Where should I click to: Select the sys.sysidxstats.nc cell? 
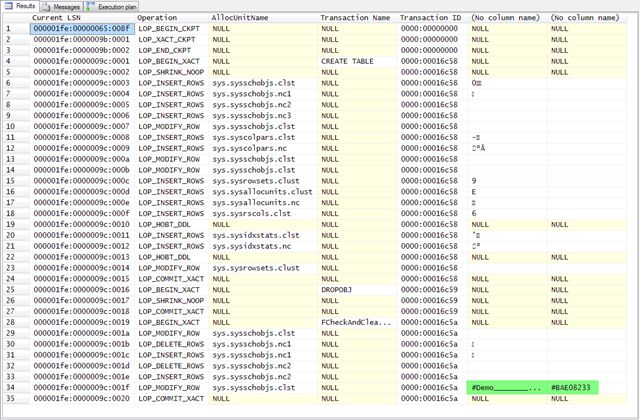[x=263, y=246]
